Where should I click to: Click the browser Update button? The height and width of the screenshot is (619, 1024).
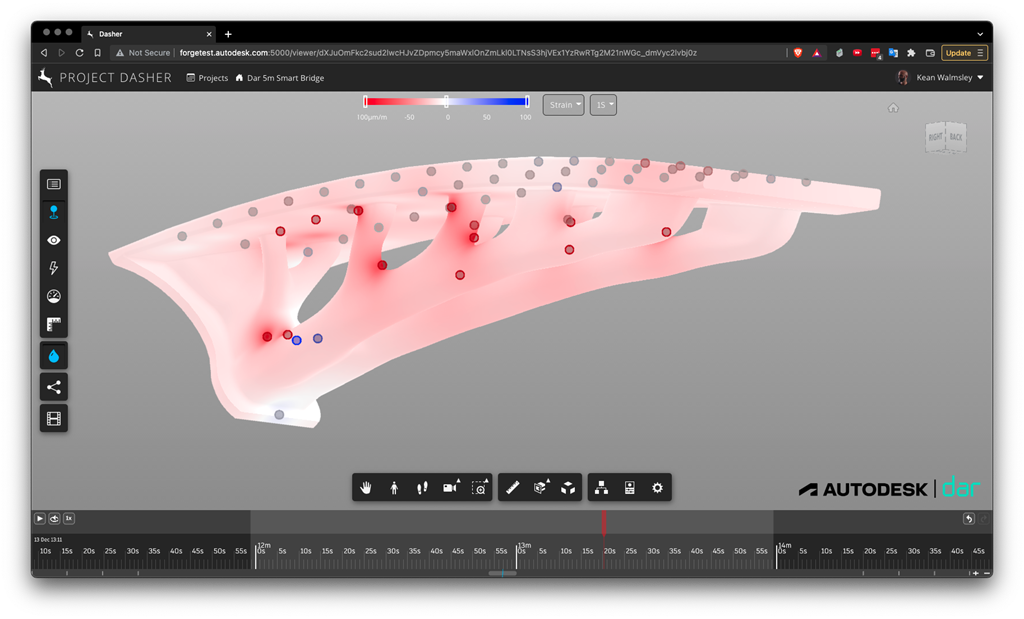[x=963, y=53]
